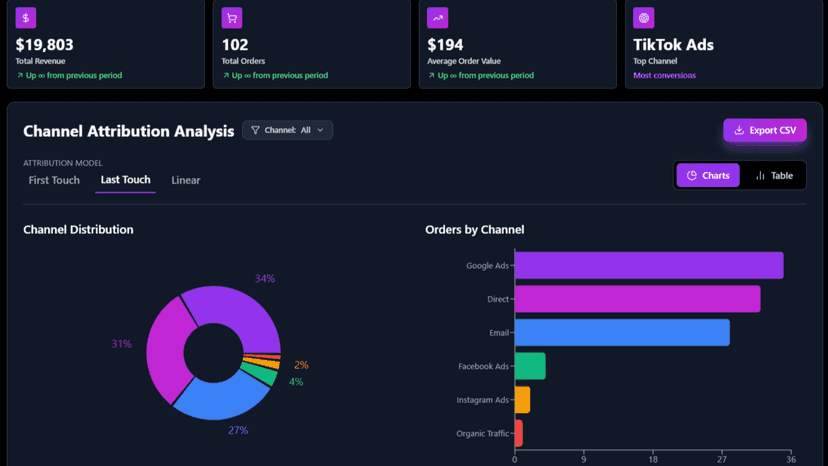Click the Instagram Ads orange bar
This screenshot has width=828, height=466.
coord(522,400)
